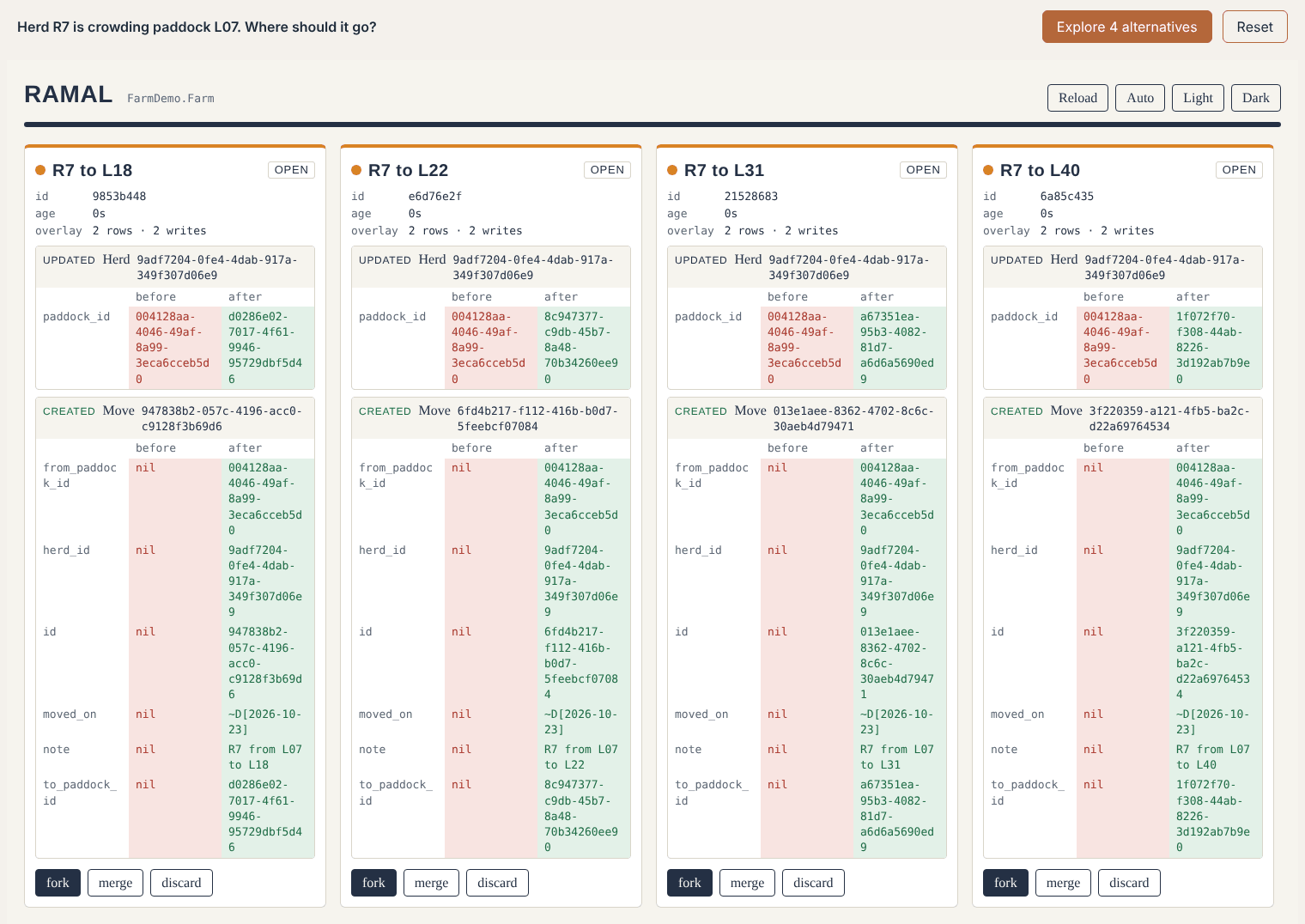The width and height of the screenshot is (1305, 924).
Task: Switch theme to Light
Action: click(1198, 98)
